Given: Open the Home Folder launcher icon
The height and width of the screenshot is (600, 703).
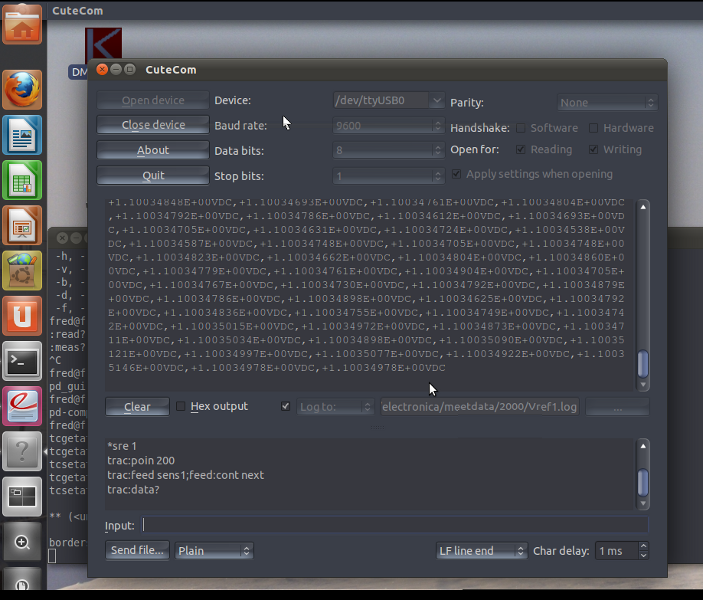Looking at the screenshot, I should point(22,26).
